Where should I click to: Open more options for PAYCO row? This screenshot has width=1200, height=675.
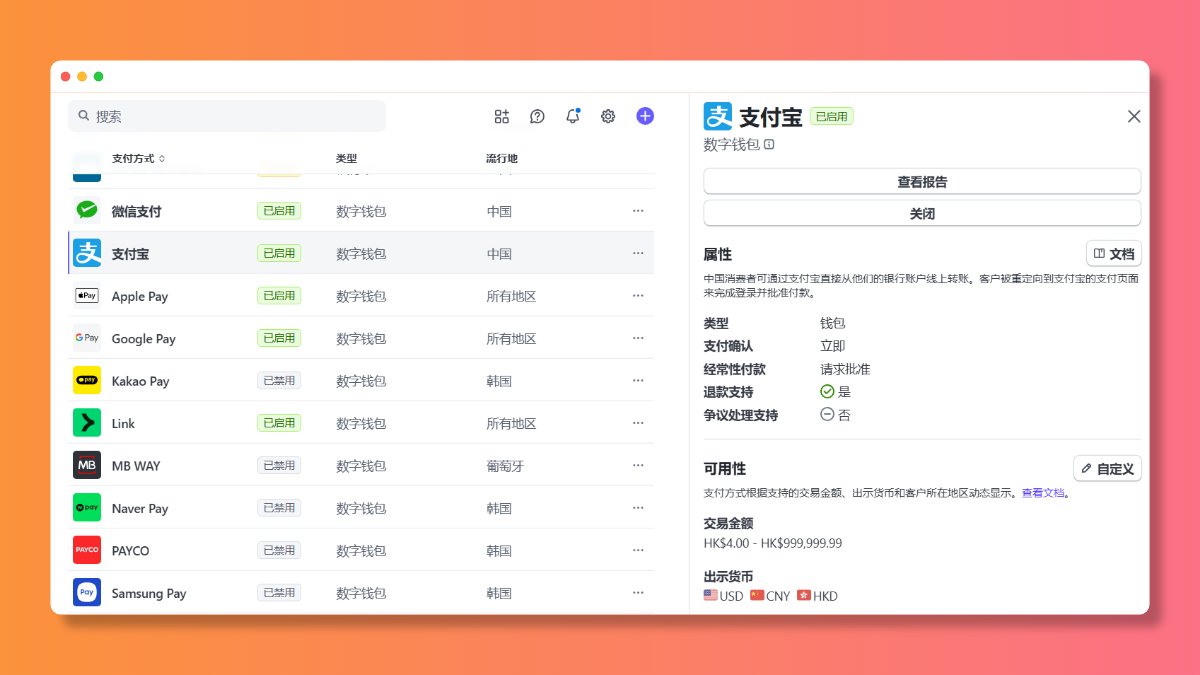pyautogui.click(x=638, y=550)
